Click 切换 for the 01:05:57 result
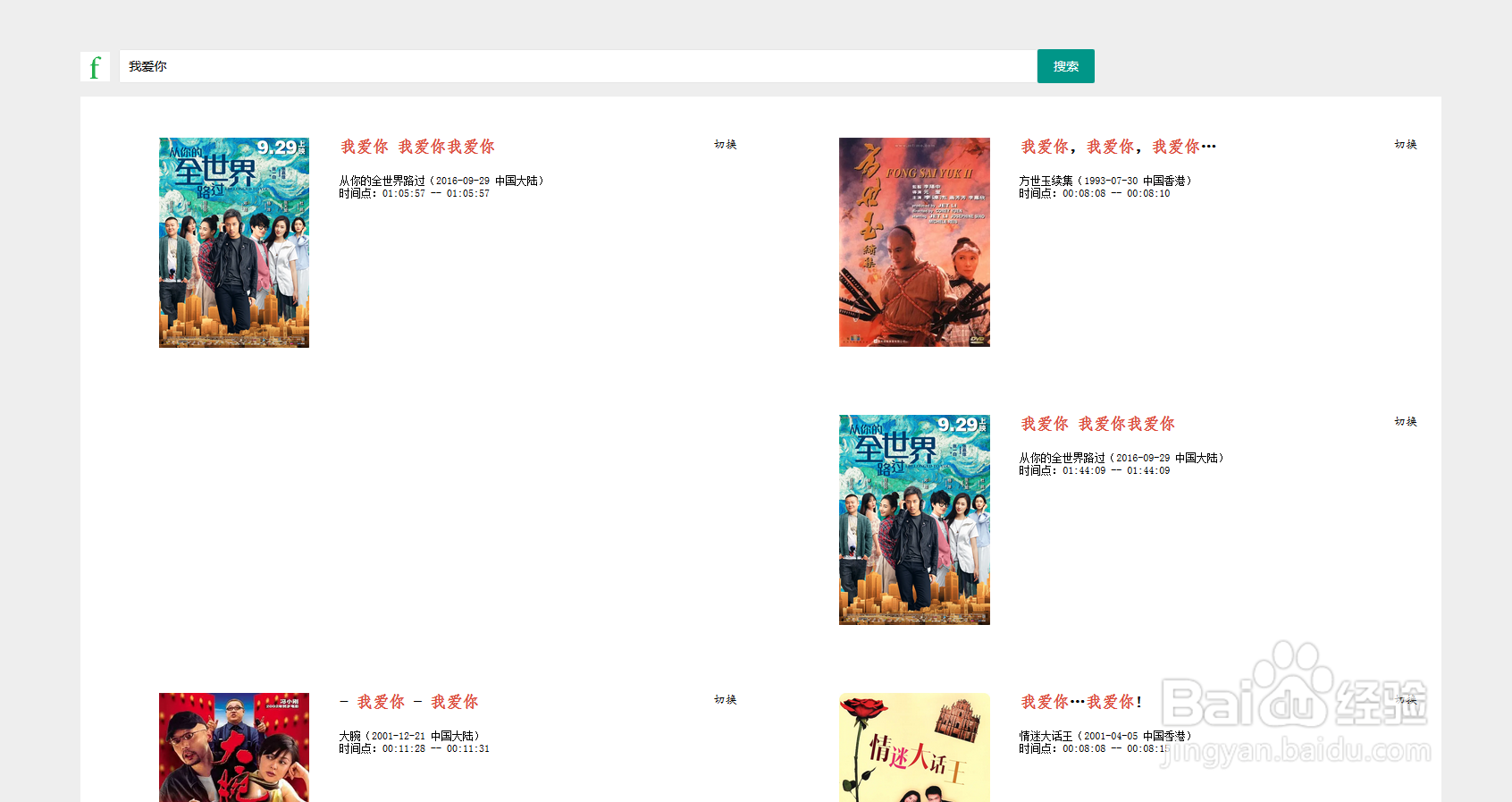Screen dimensions: 1512x802 click(726, 145)
